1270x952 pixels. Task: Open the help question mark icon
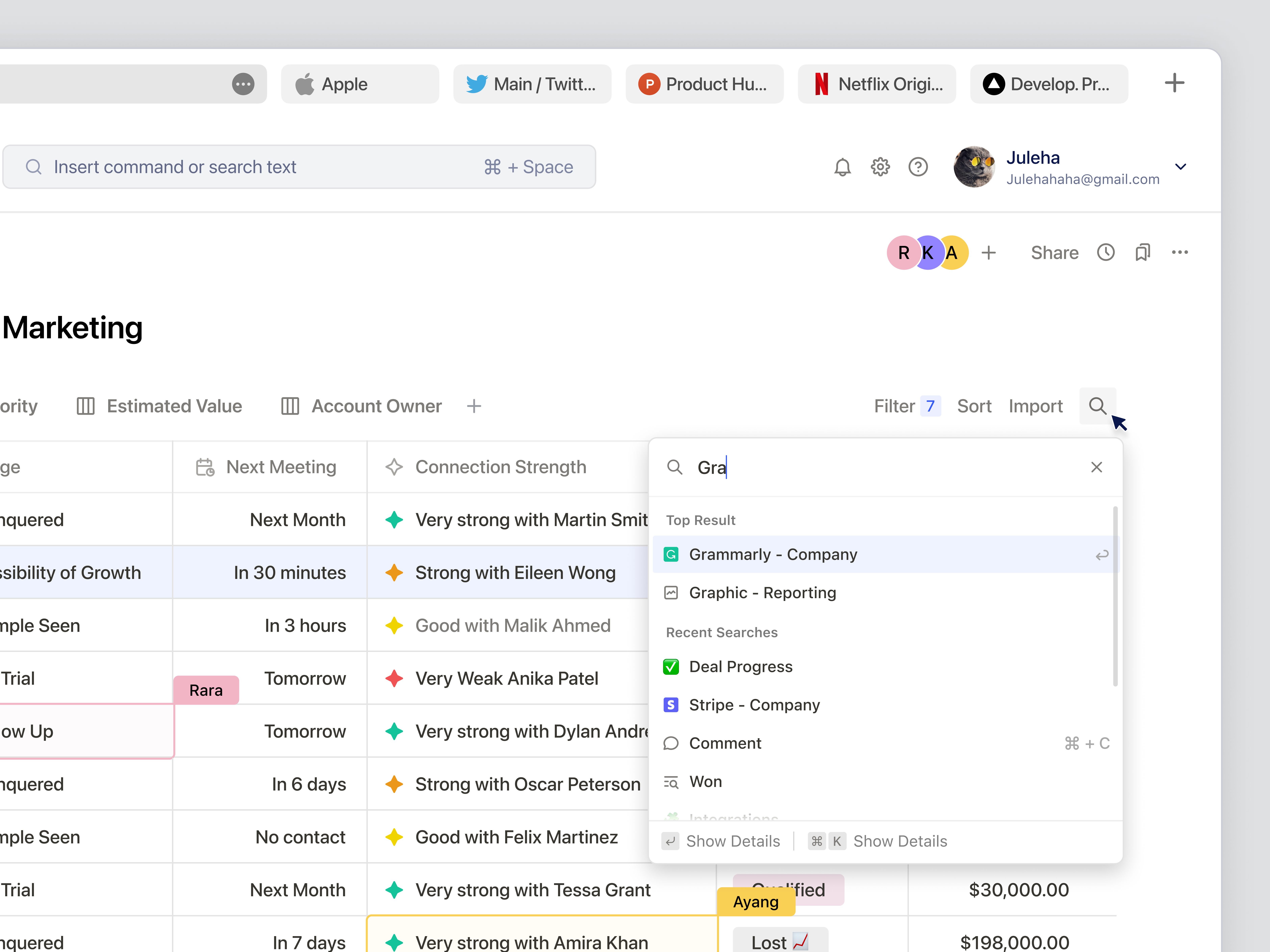click(x=918, y=167)
